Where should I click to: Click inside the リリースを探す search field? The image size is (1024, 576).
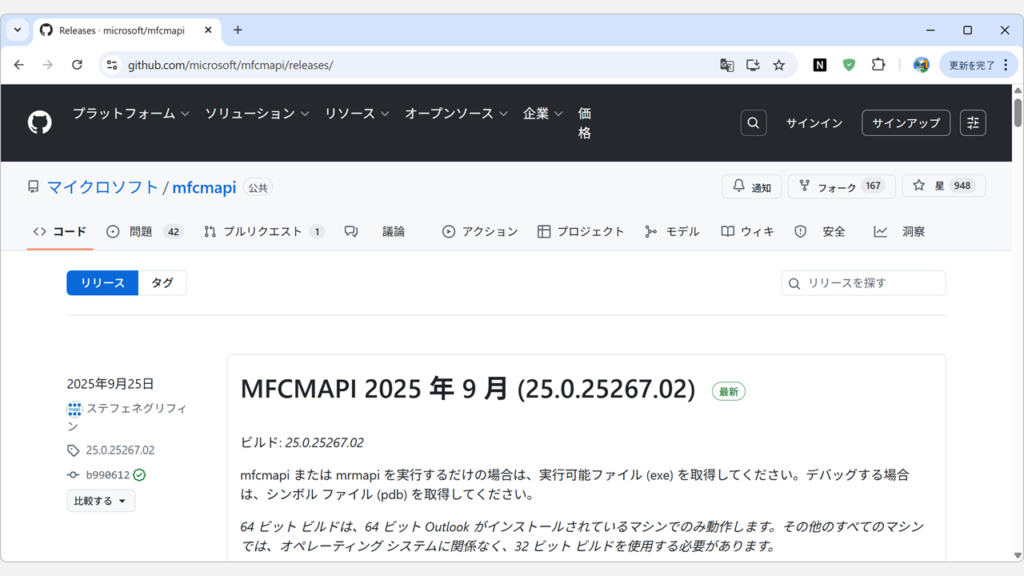coord(862,283)
